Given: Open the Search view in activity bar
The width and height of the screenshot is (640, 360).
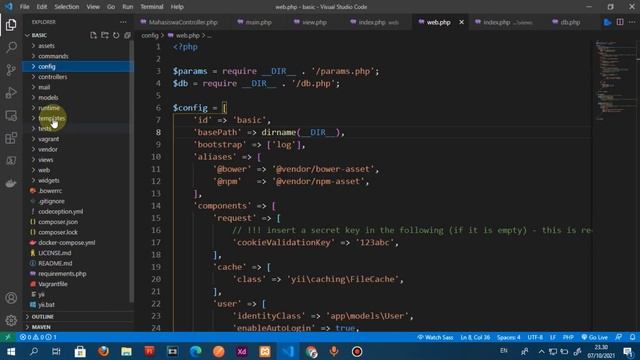Looking at the screenshot, I should coord(11,47).
